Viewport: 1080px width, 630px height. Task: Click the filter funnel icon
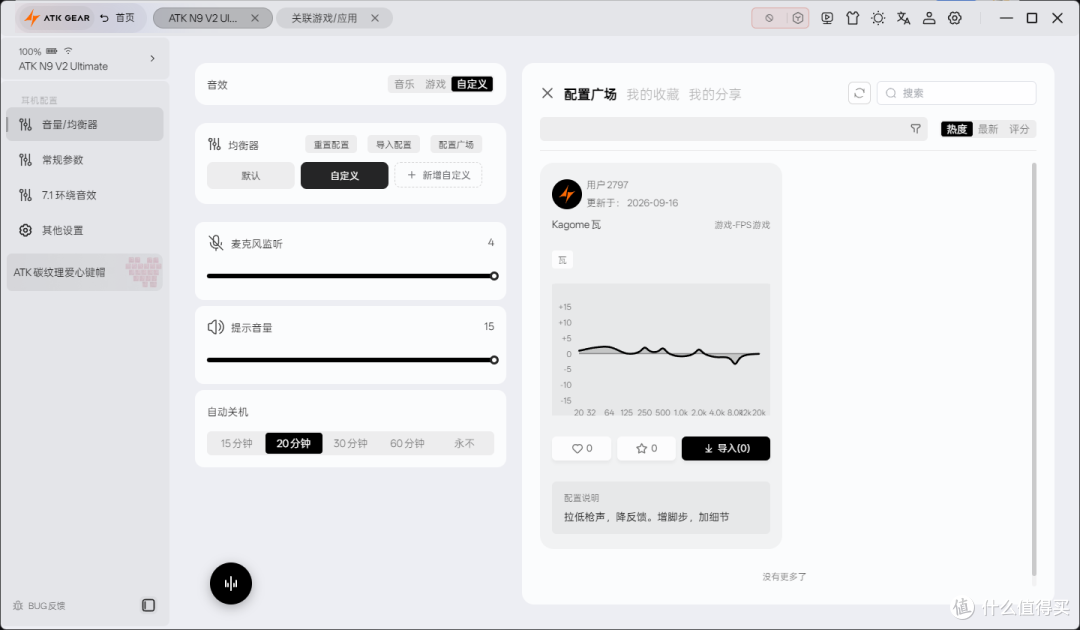(915, 129)
